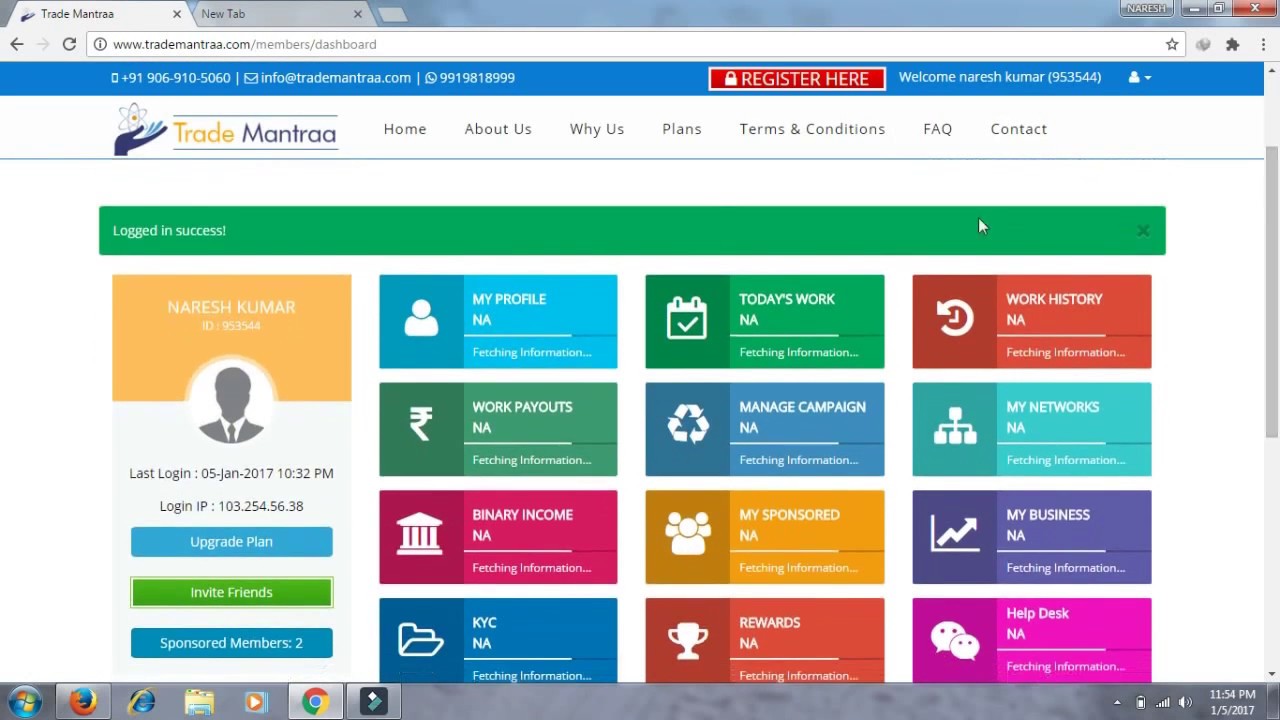This screenshot has width=1280, height=720.
Task: Dismiss the Logged in success alert
Action: tap(1143, 231)
